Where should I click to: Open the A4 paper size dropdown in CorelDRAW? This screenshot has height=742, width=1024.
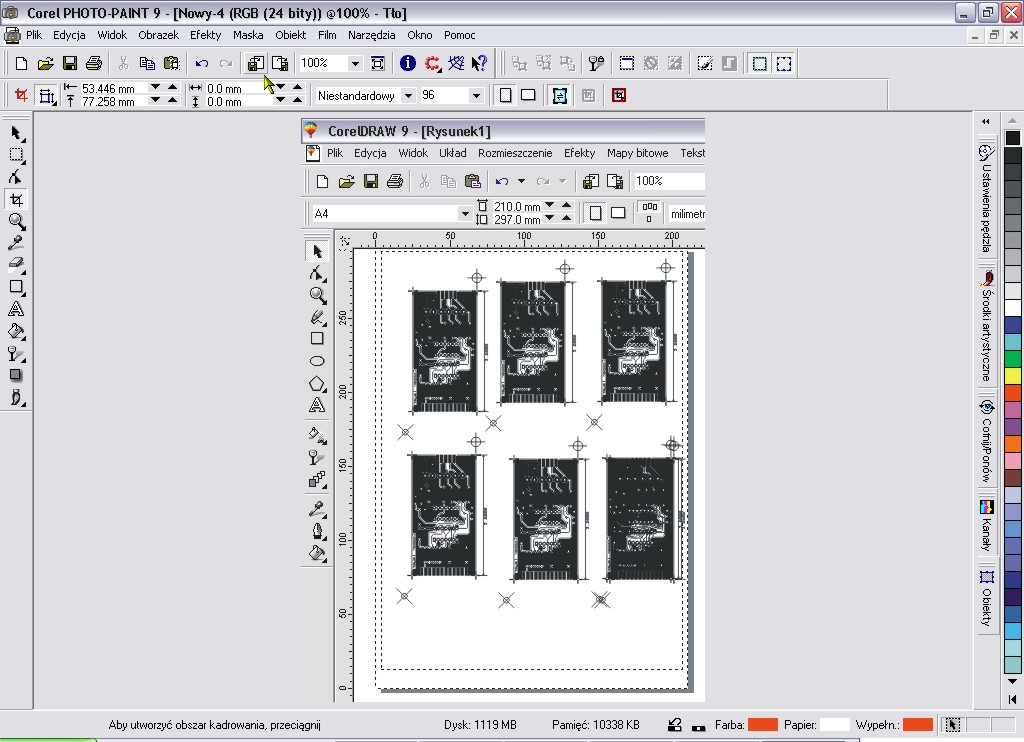coord(464,214)
